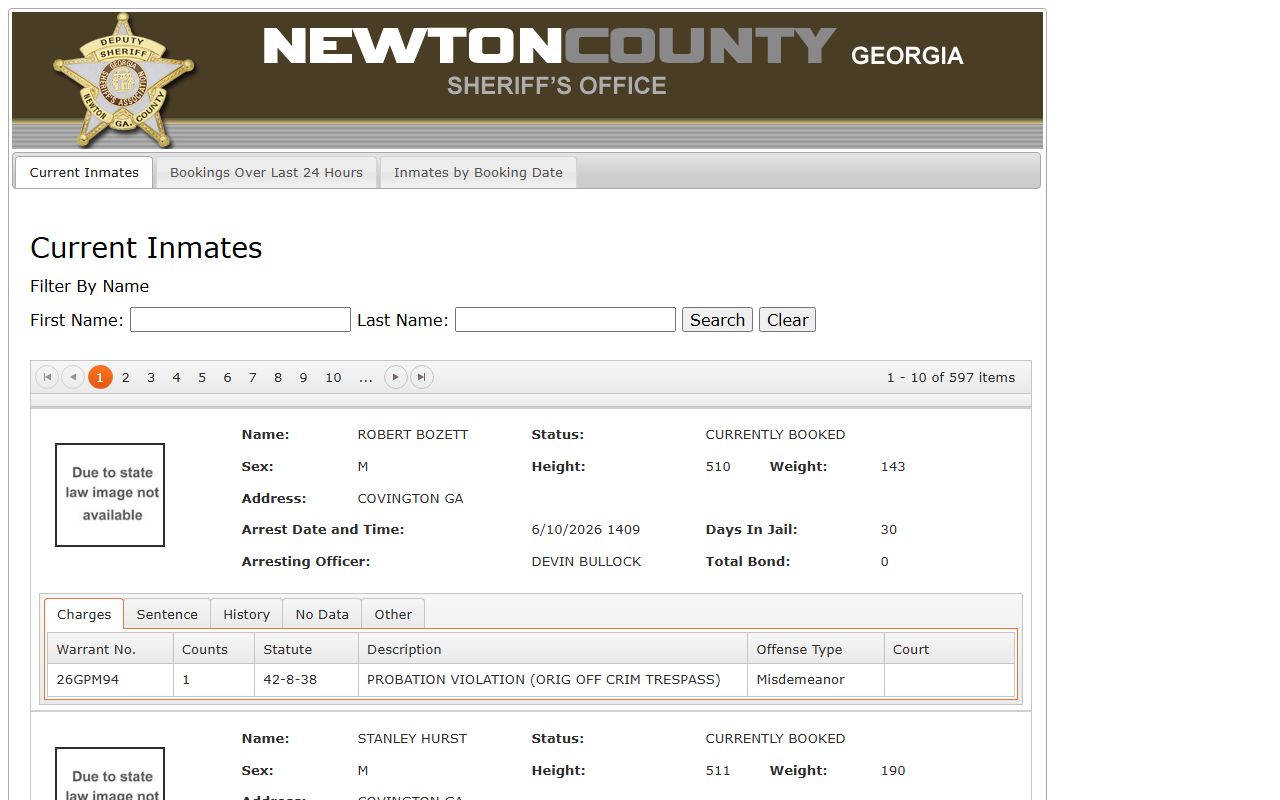Jump to the last page arrow

click(x=422, y=377)
